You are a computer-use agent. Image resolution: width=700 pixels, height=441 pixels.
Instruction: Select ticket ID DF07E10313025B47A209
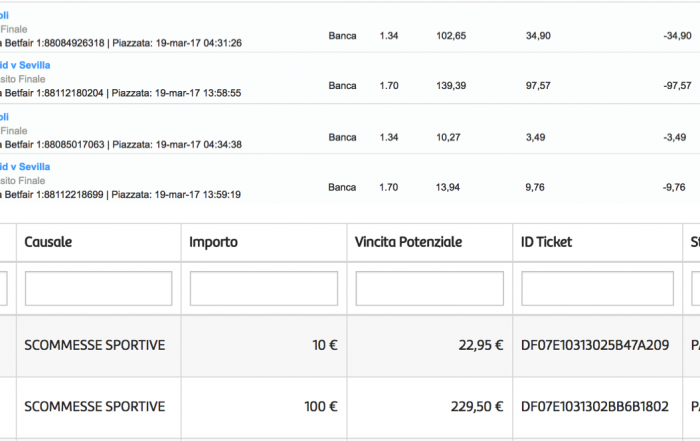(595, 345)
